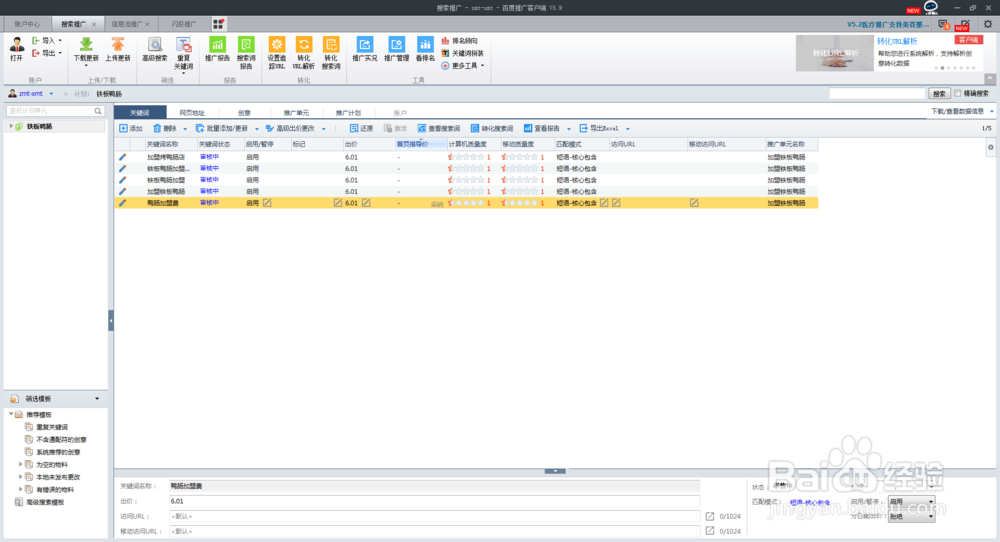Open the 启用/暂停 combo box in details panel
Screen dimensions: 1000x542
[911, 502]
